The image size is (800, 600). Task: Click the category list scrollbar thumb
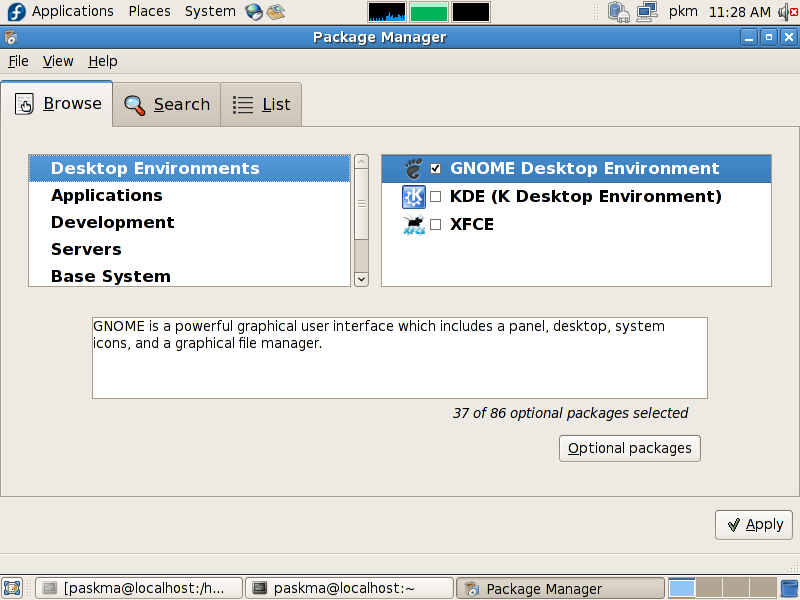tap(361, 204)
